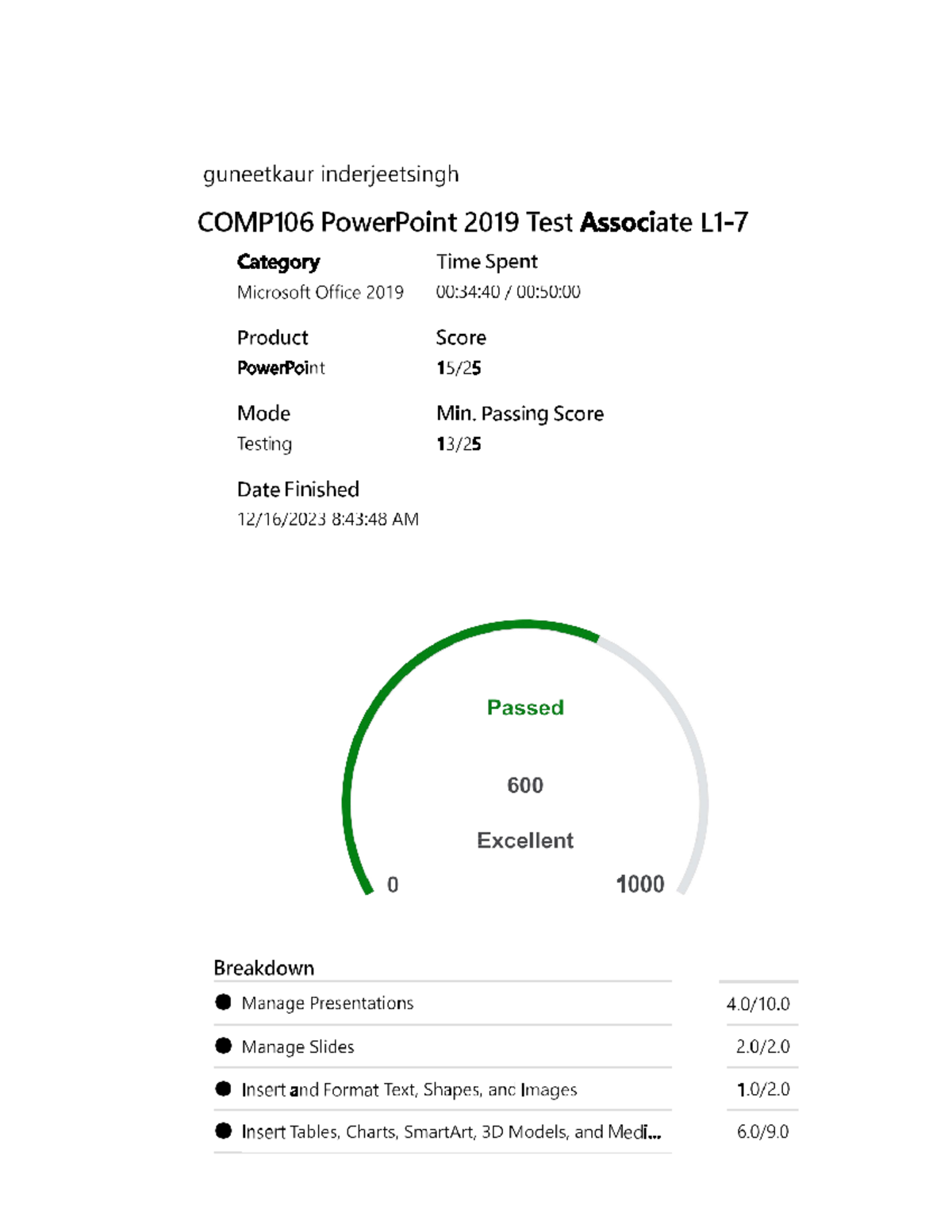This screenshot has width=952, height=1232.
Task: Select the green Passed status text
Action: pos(525,707)
